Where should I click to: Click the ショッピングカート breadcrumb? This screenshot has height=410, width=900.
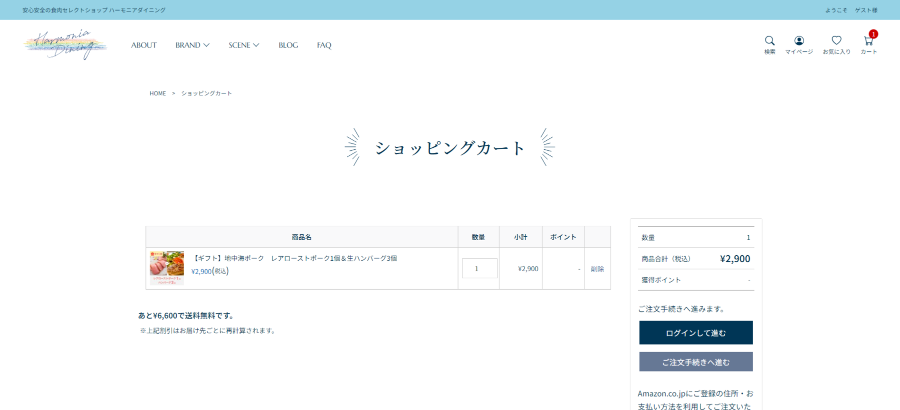coord(206,93)
